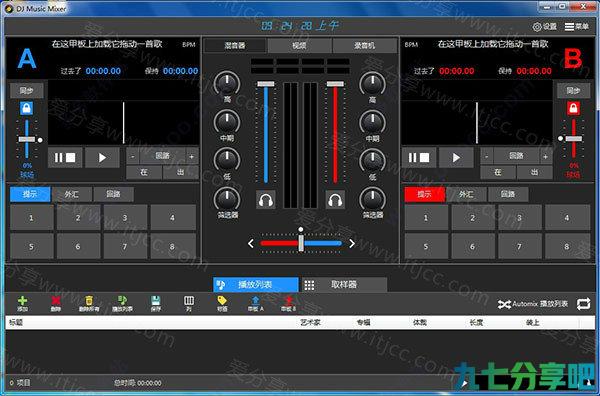The height and width of the screenshot is (396, 600).
Task: Open the playlist (播放列表) music-note toolbar icon
Action: tap(122, 301)
